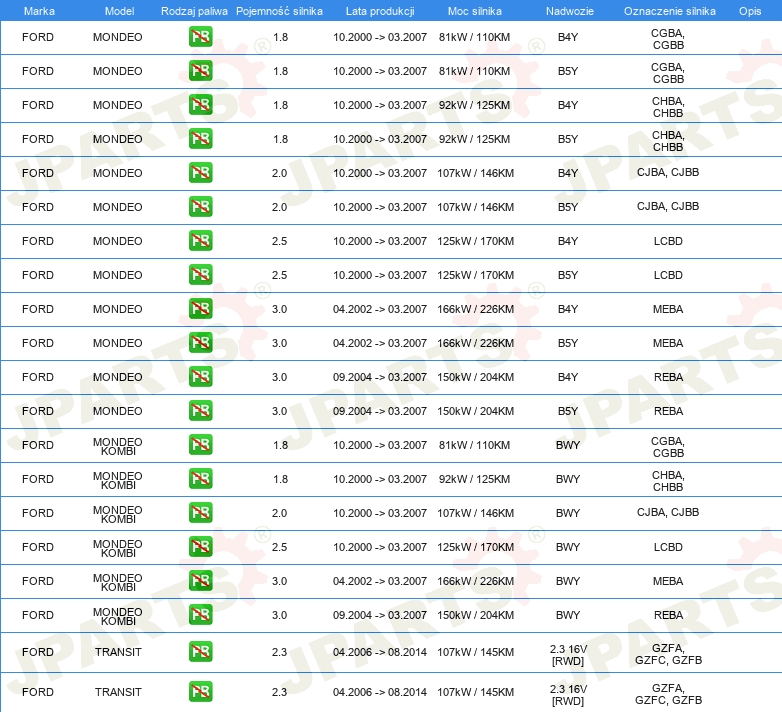Click B5Y body code in the MEBA row
782x712 pixels.
coord(568,343)
